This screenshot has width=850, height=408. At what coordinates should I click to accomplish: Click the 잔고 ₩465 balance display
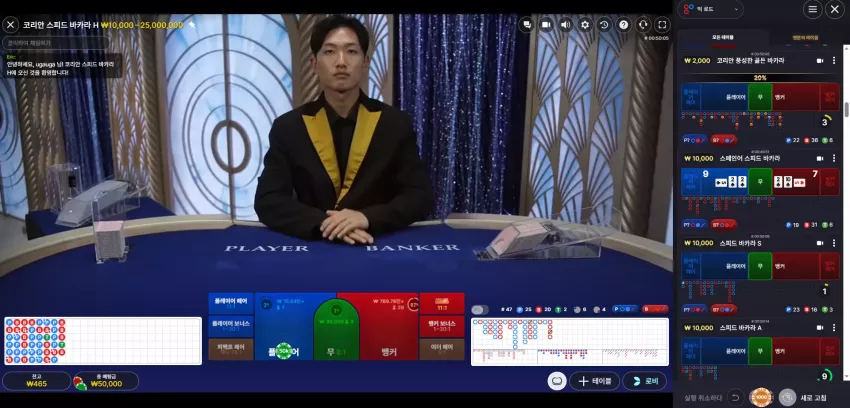(x=36, y=381)
